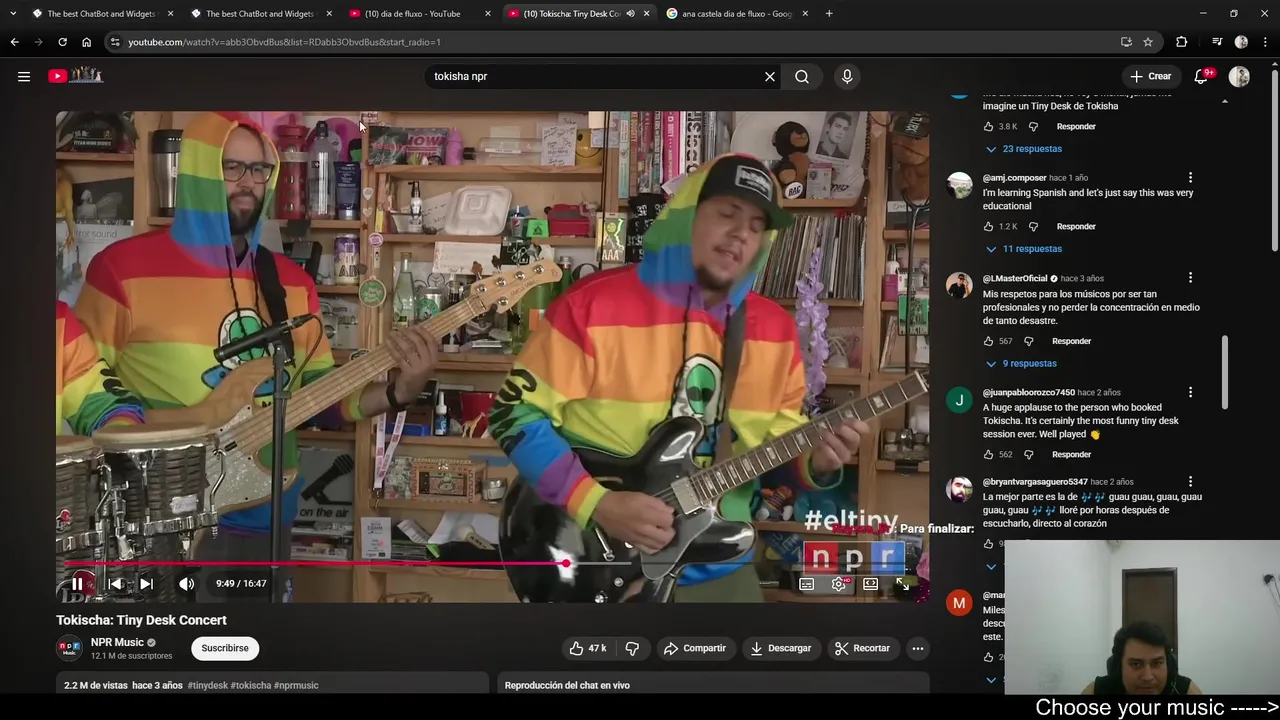1280x720 pixels.
Task: Open a new browser tab
Action: (x=829, y=14)
